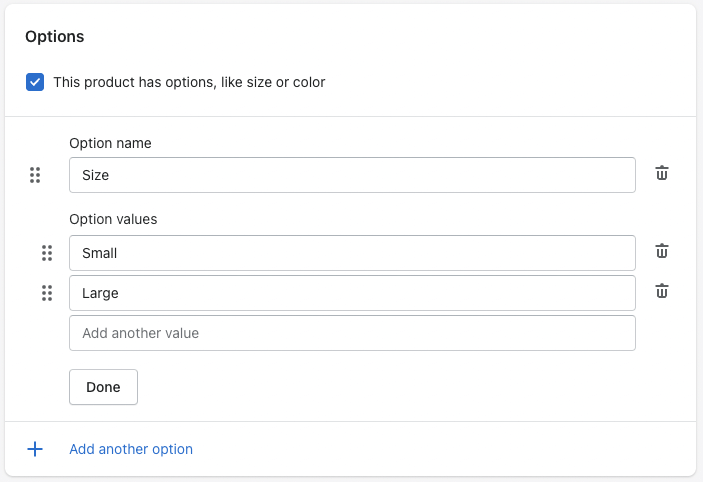Viewport: 703px width, 482px height.
Task: Uncheck the product has options checkbox
Action: click(x=35, y=82)
